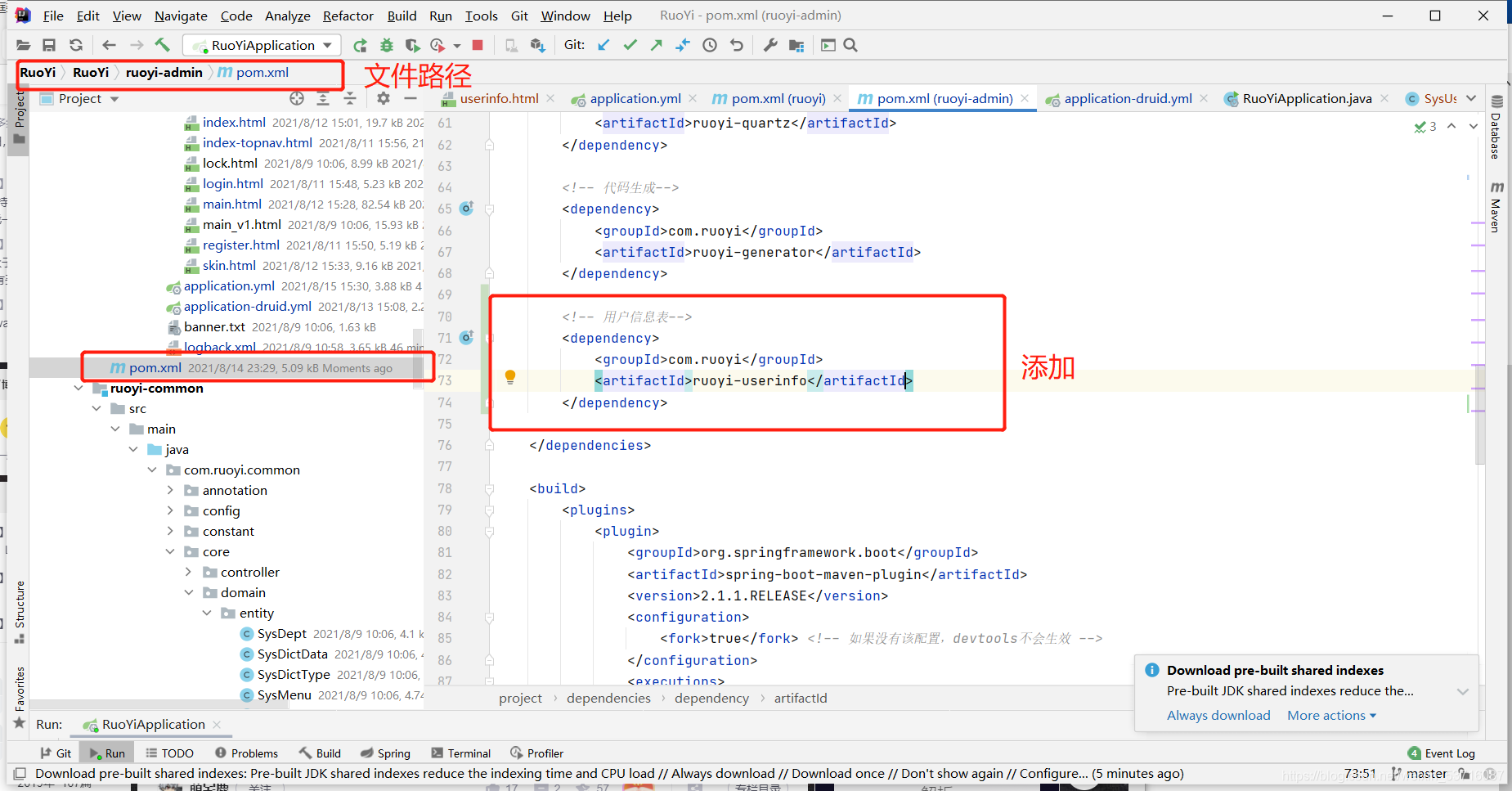
Task: Switch to the application.yml editor tab
Action: [x=635, y=98]
